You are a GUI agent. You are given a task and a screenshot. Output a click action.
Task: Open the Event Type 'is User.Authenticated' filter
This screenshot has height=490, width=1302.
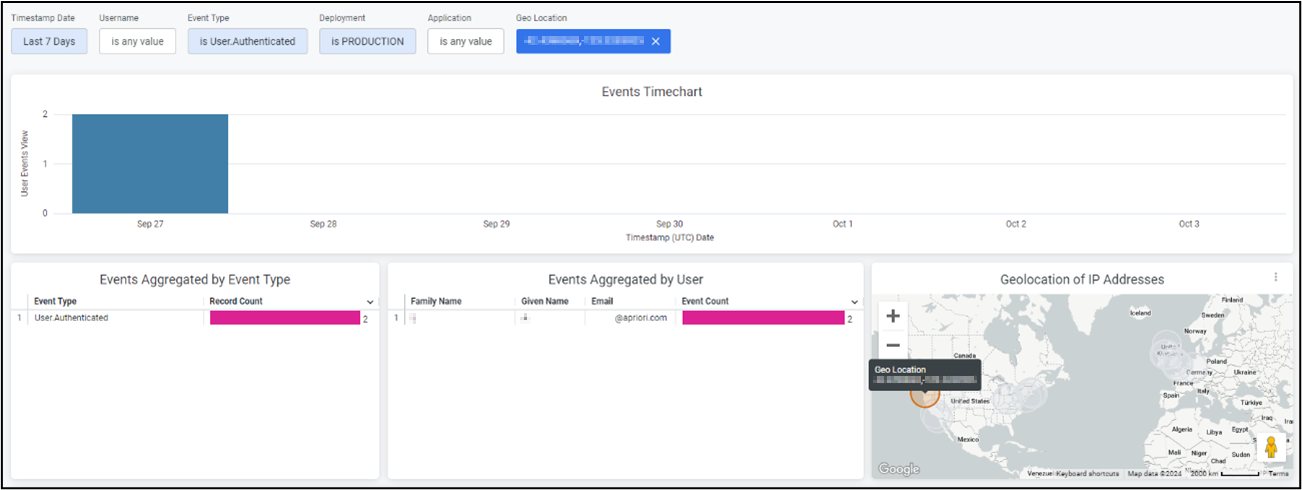[x=247, y=41]
